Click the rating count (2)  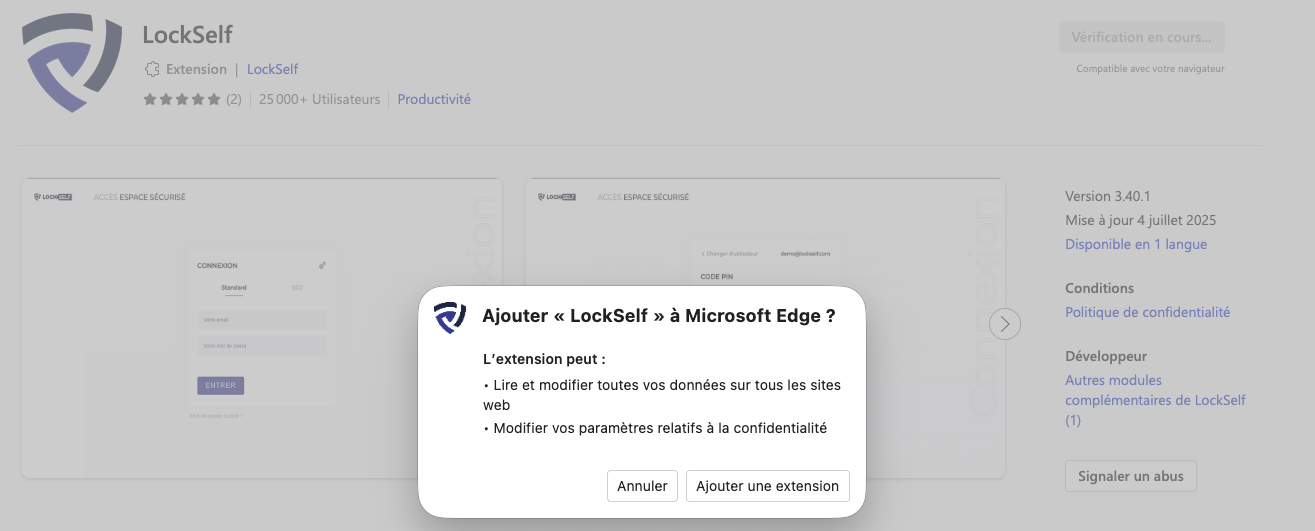233,99
